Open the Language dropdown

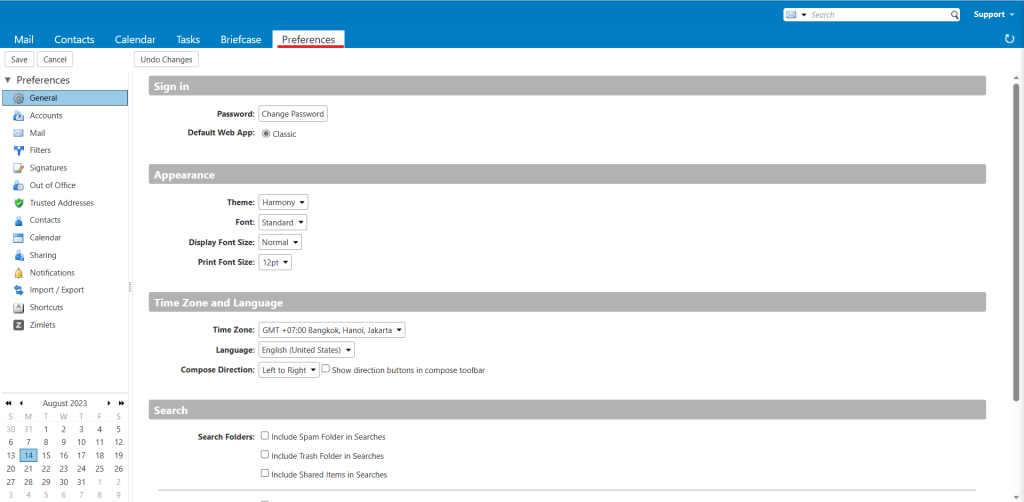[x=306, y=350]
